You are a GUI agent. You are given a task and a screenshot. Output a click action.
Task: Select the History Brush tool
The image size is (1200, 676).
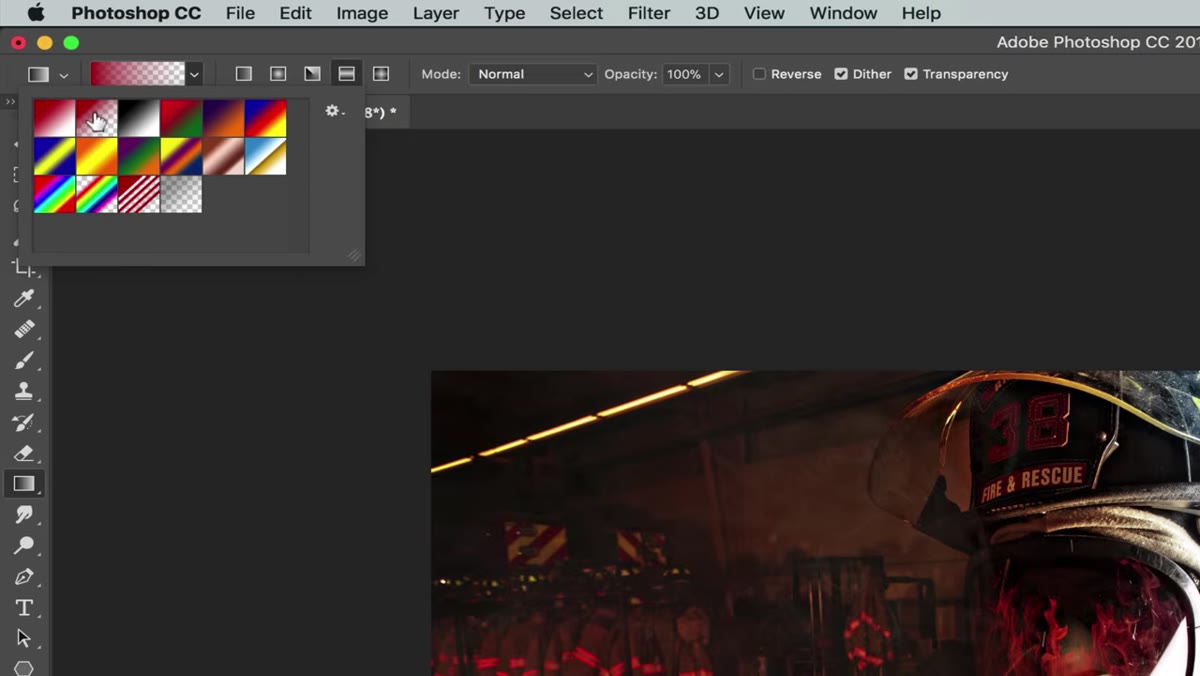pos(24,422)
